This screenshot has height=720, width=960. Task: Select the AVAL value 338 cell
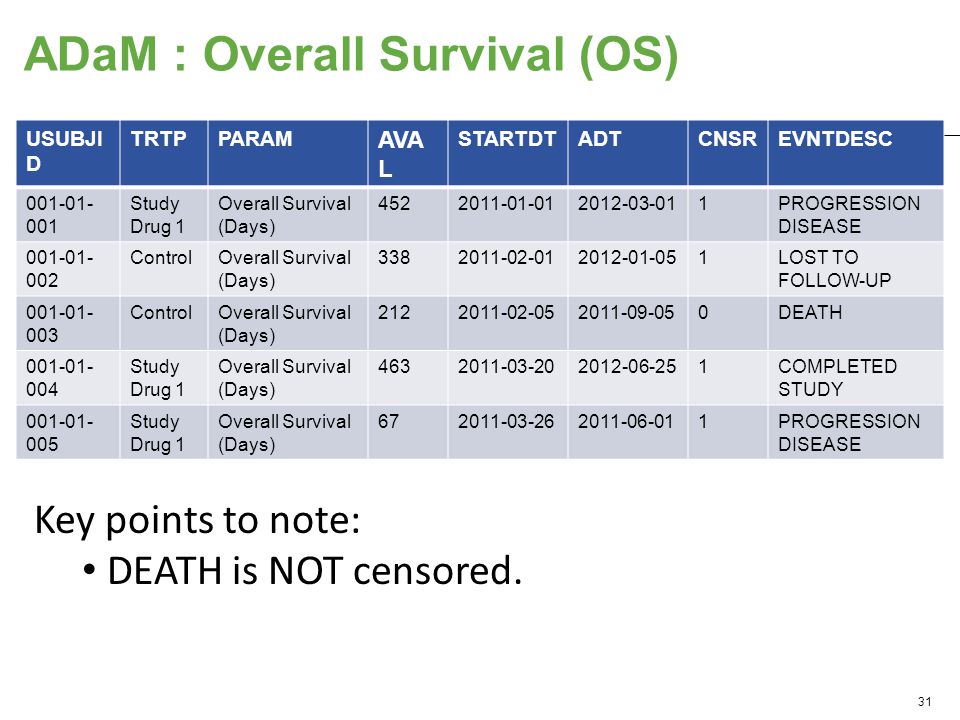point(408,269)
